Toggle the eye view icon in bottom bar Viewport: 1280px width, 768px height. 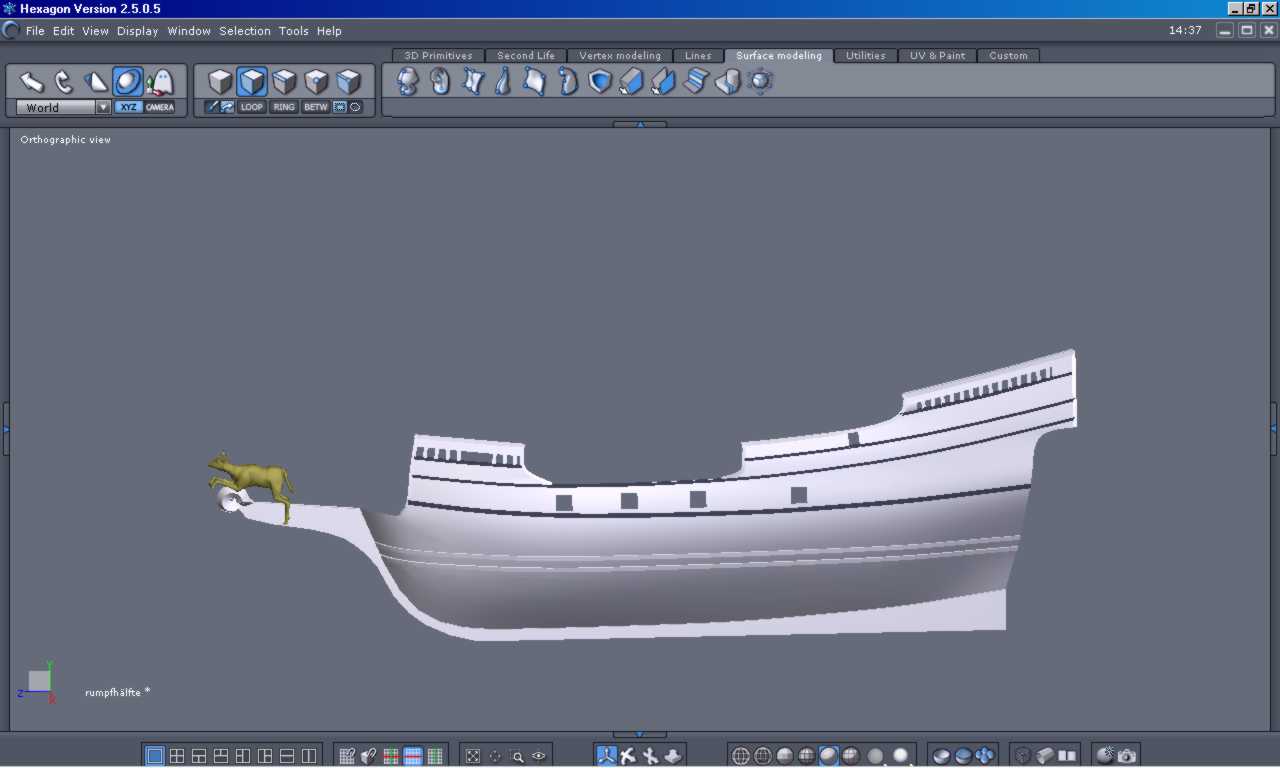[539, 756]
